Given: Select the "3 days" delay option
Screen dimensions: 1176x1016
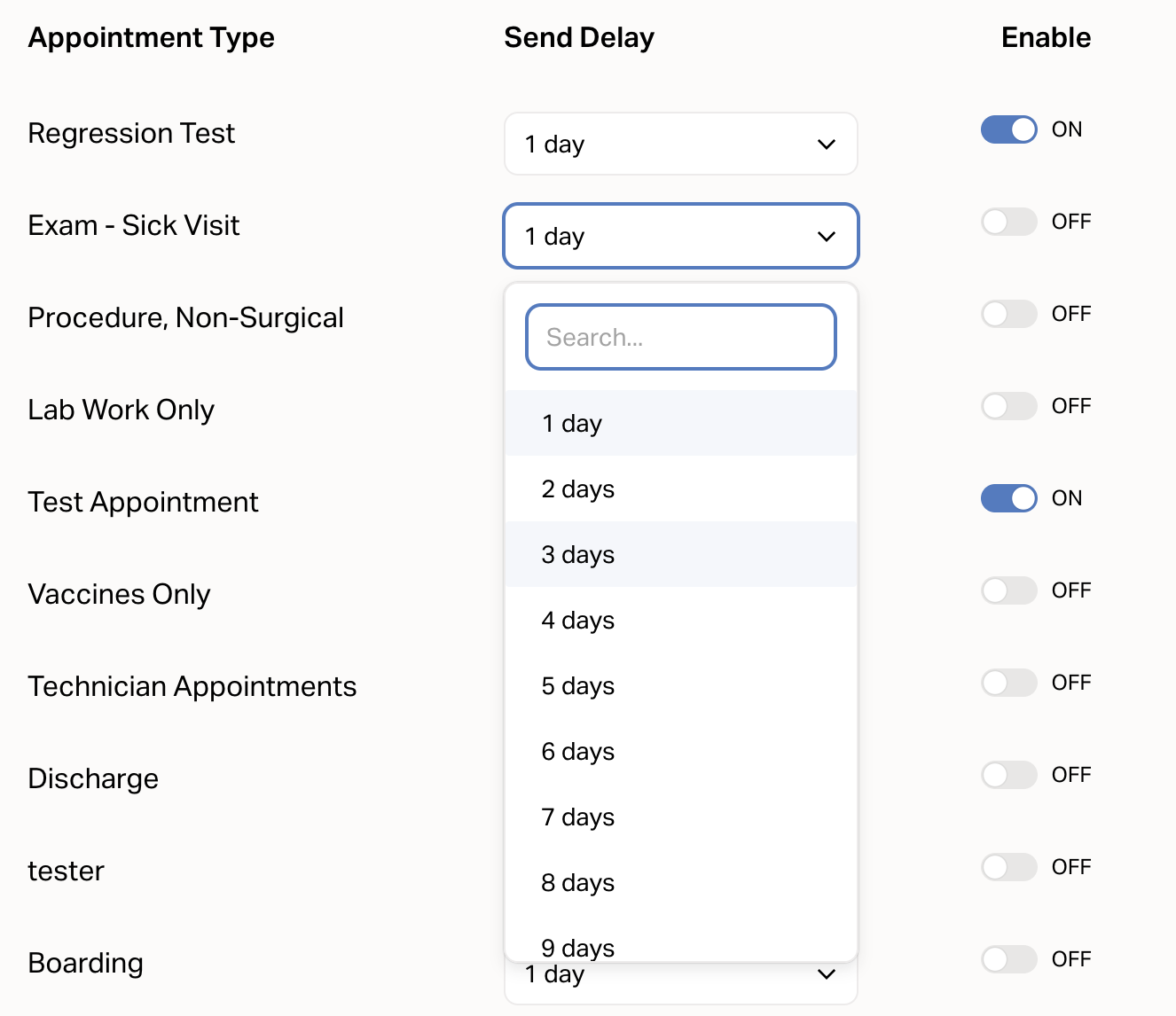Looking at the screenshot, I should [680, 555].
